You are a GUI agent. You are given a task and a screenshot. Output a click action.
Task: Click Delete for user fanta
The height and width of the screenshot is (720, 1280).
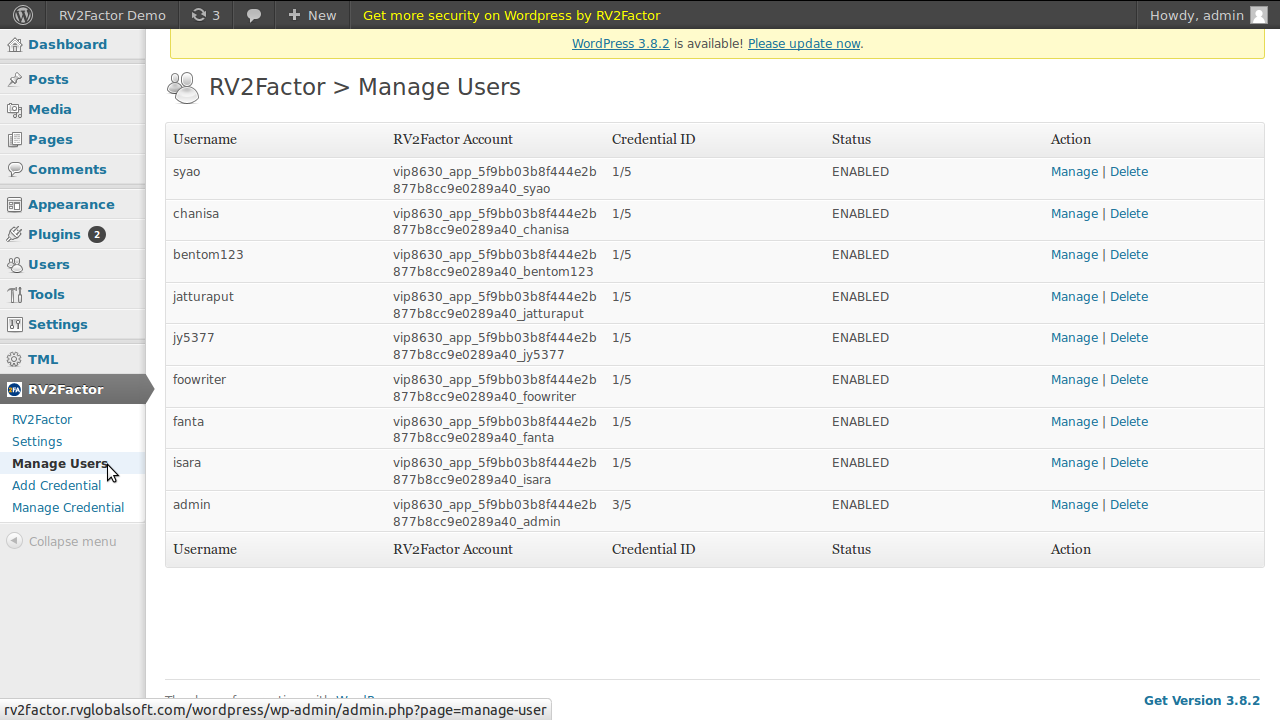point(1129,422)
